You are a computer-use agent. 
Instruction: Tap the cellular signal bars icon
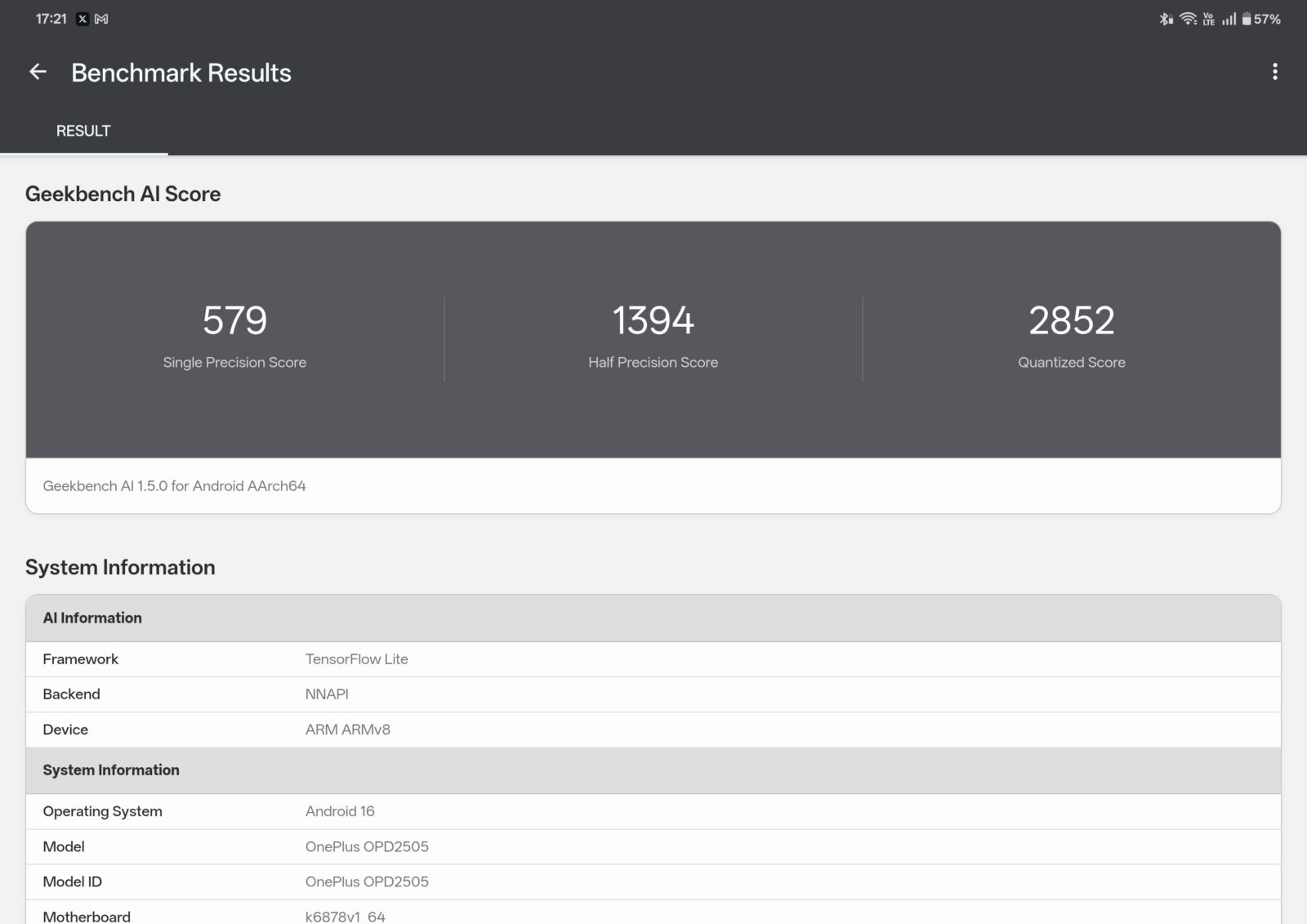(x=1229, y=19)
